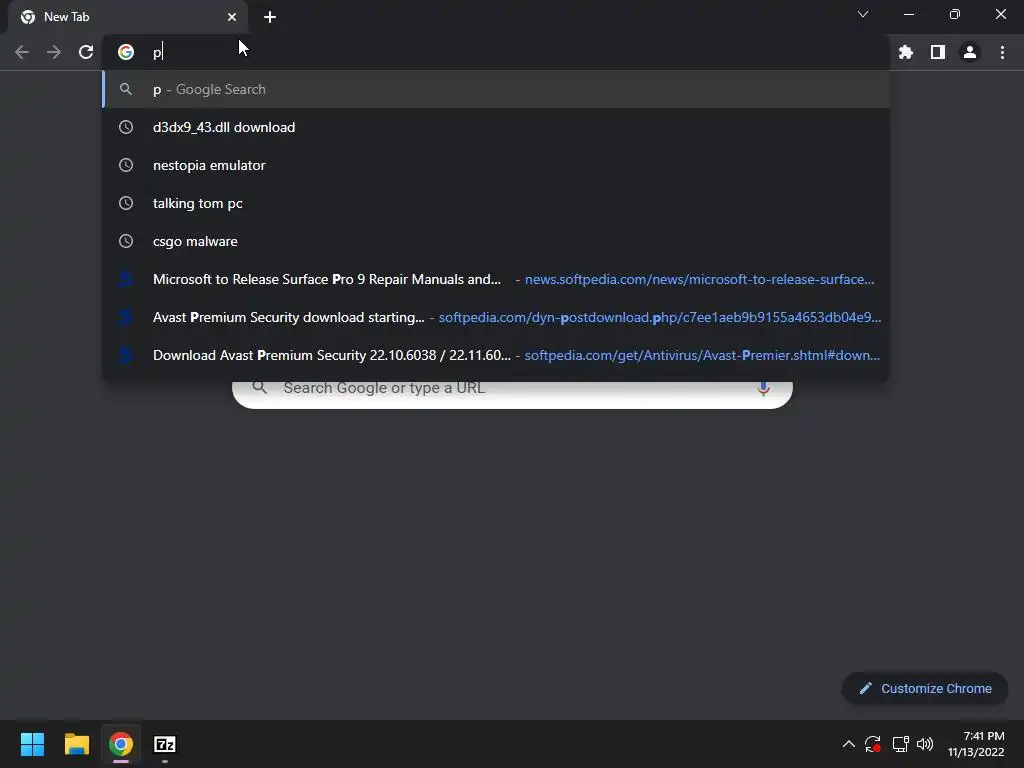1024x768 pixels.
Task: Open the 'Download Avast Premium Security 22.10.6038' suggestion
Action: tap(496, 355)
